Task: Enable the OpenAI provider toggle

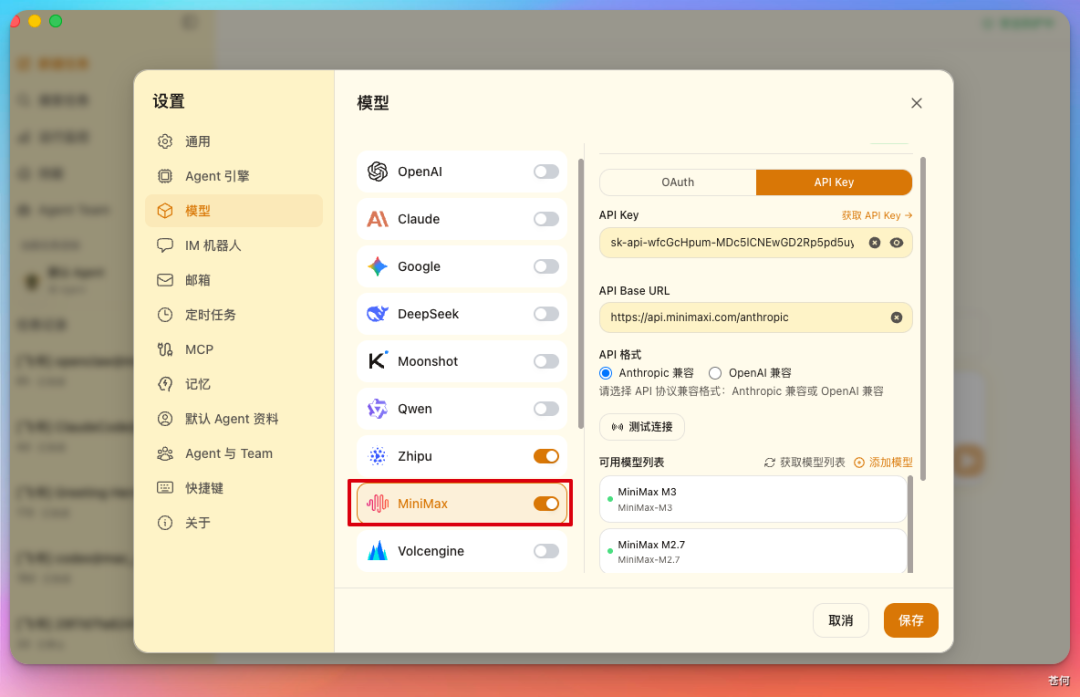Action: point(546,171)
